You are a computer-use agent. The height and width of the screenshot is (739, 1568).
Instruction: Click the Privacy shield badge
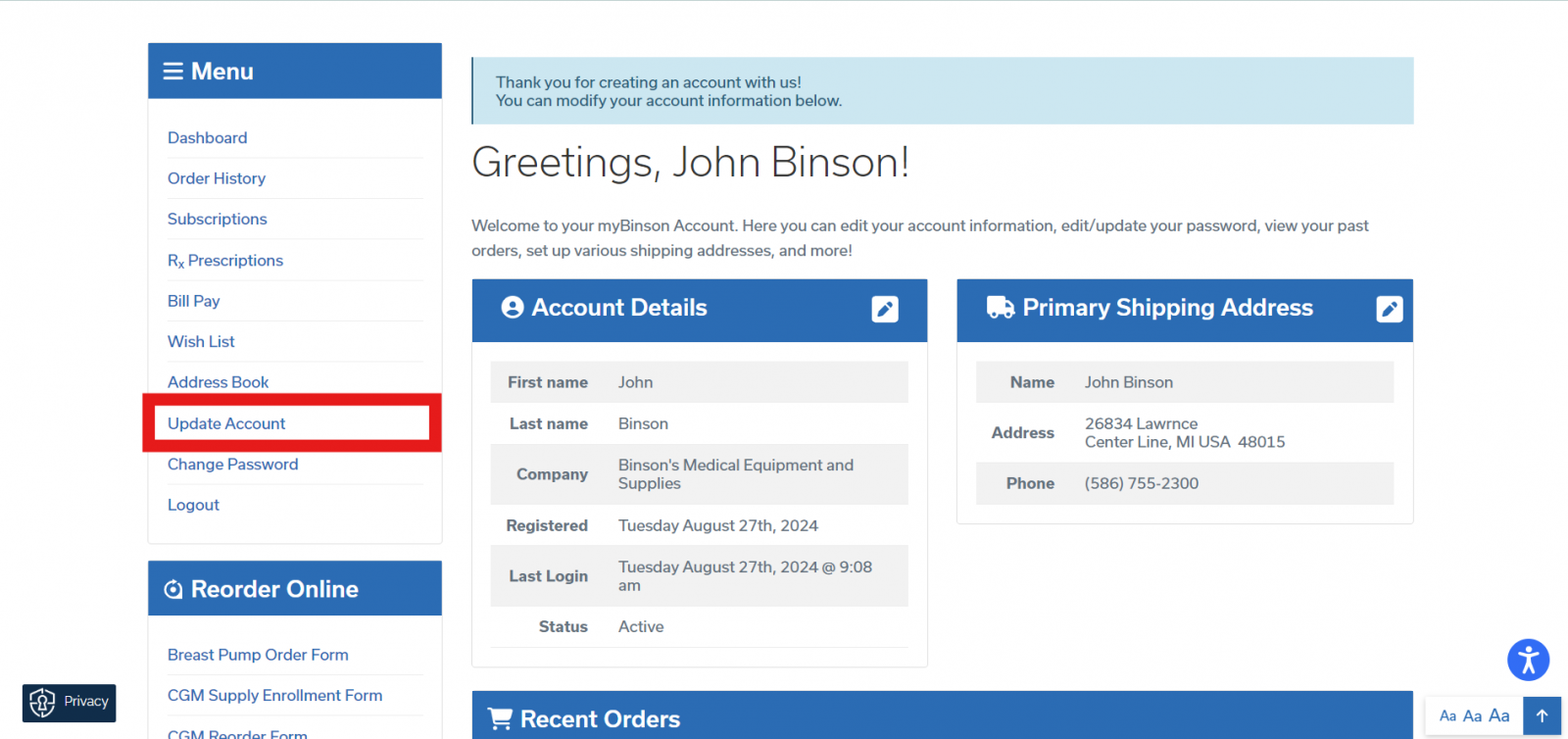pyautogui.click(x=69, y=703)
